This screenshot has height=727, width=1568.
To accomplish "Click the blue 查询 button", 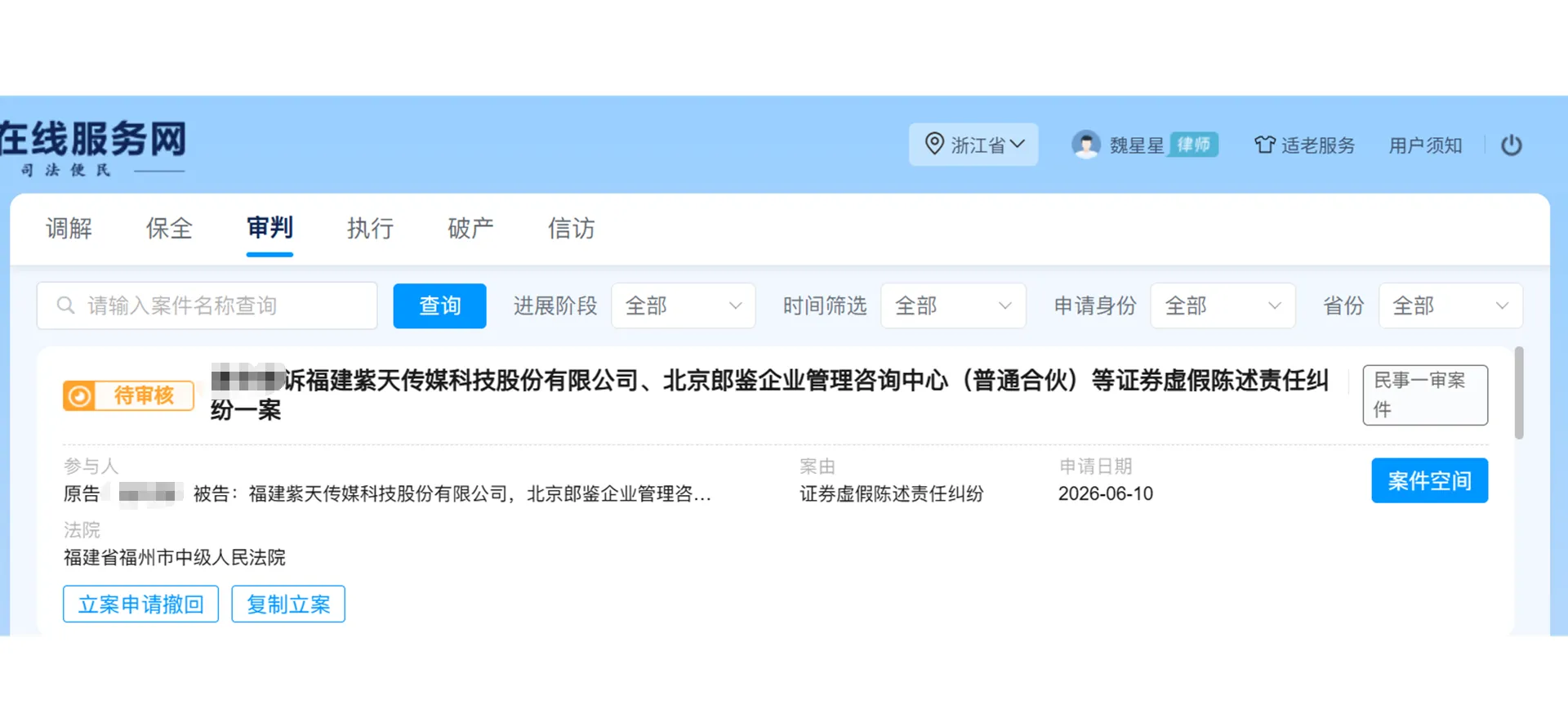I will click(x=439, y=306).
